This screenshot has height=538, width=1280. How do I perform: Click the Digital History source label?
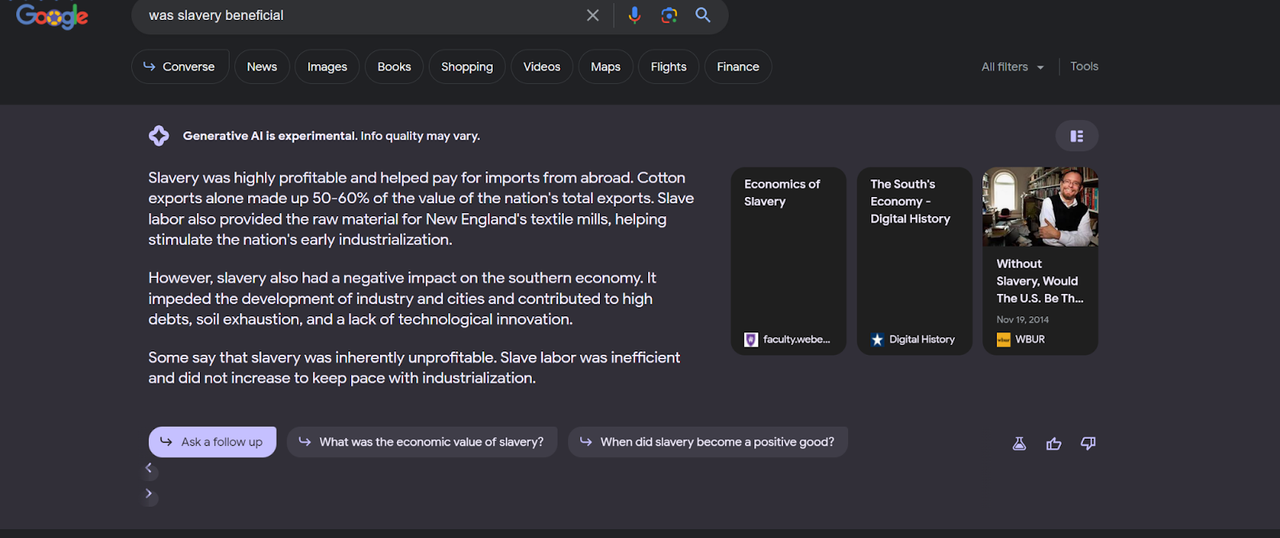913,340
